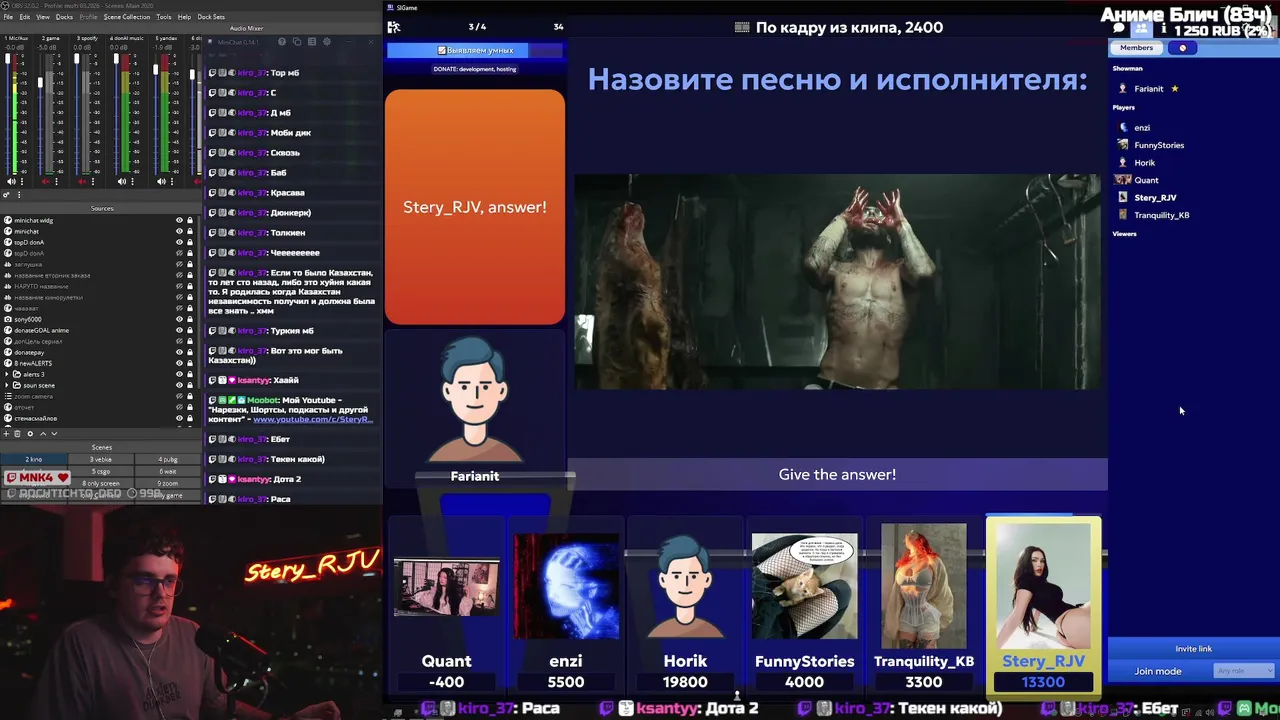Unmute the game audio channel
This screenshot has height=720, width=1280.
click(45, 181)
